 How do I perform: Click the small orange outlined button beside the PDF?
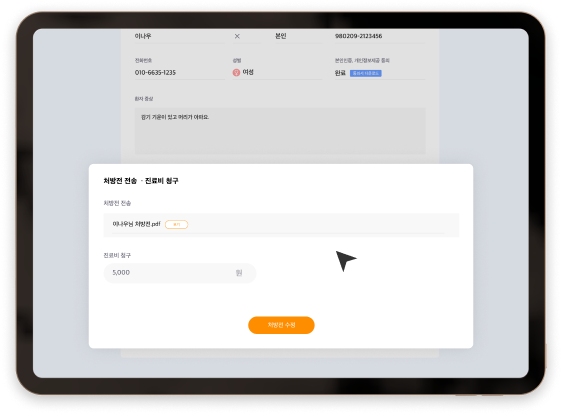[x=176, y=224]
